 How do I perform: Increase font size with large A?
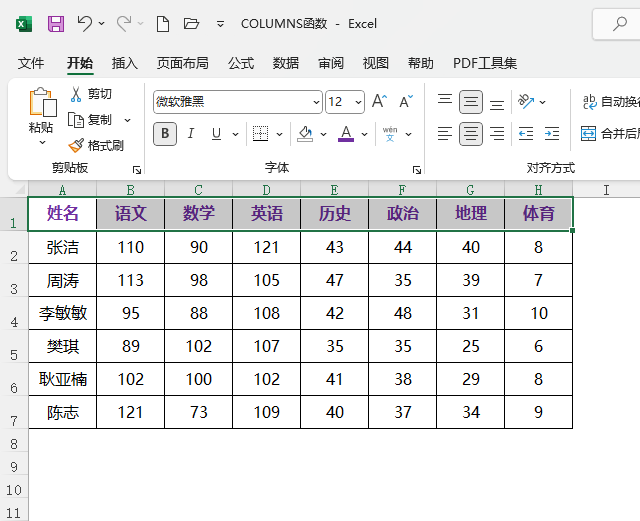coord(379,101)
